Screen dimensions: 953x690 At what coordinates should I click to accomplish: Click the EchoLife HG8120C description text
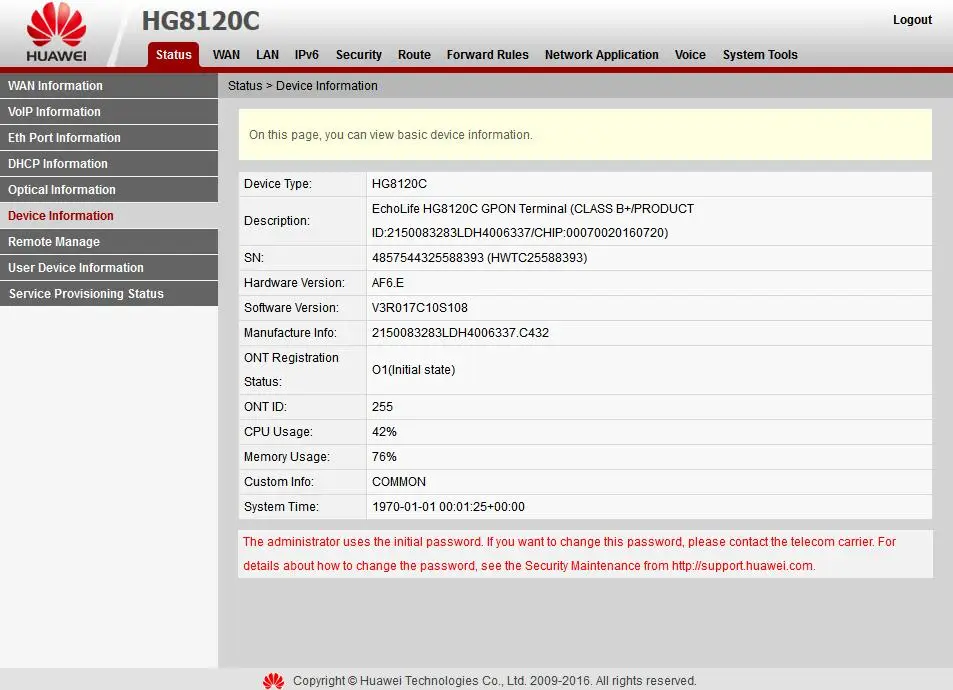532,221
